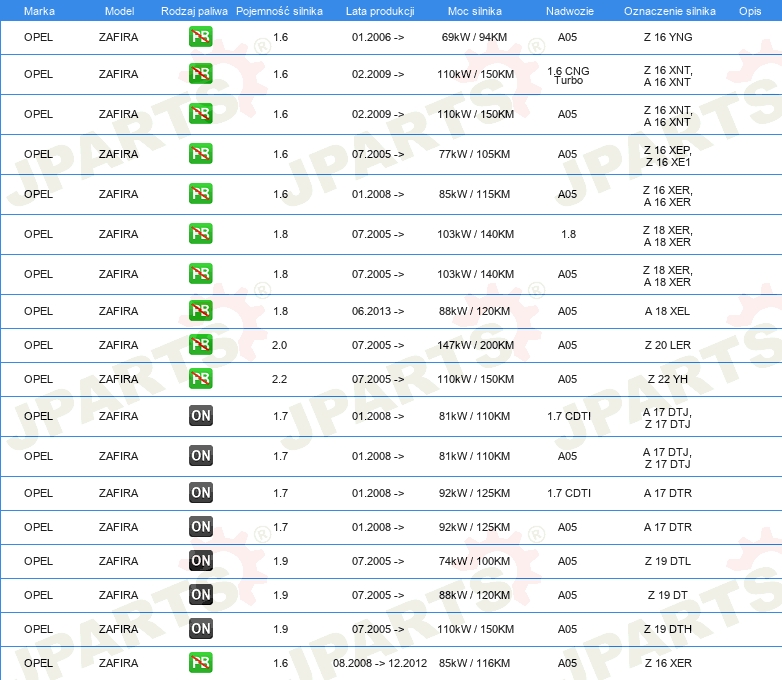Select the Z 19 DT engine code
Image resolution: width=782 pixels, height=680 pixels.
click(x=668, y=595)
